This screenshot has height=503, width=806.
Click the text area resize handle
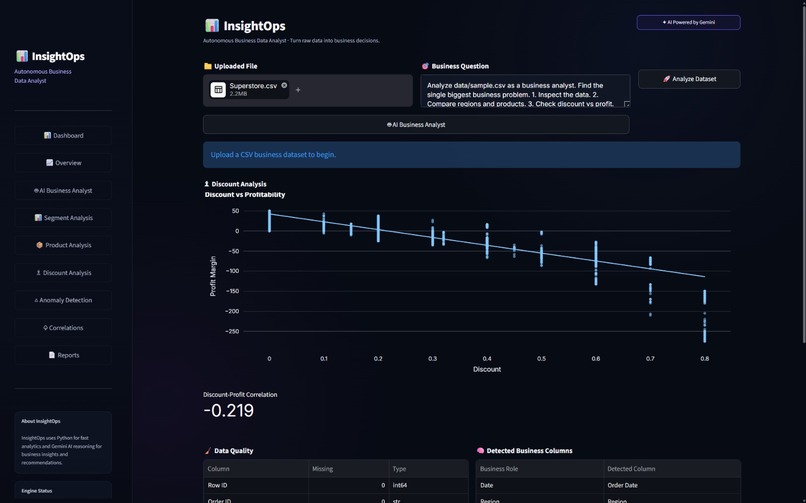pyautogui.click(x=627, y=104)
